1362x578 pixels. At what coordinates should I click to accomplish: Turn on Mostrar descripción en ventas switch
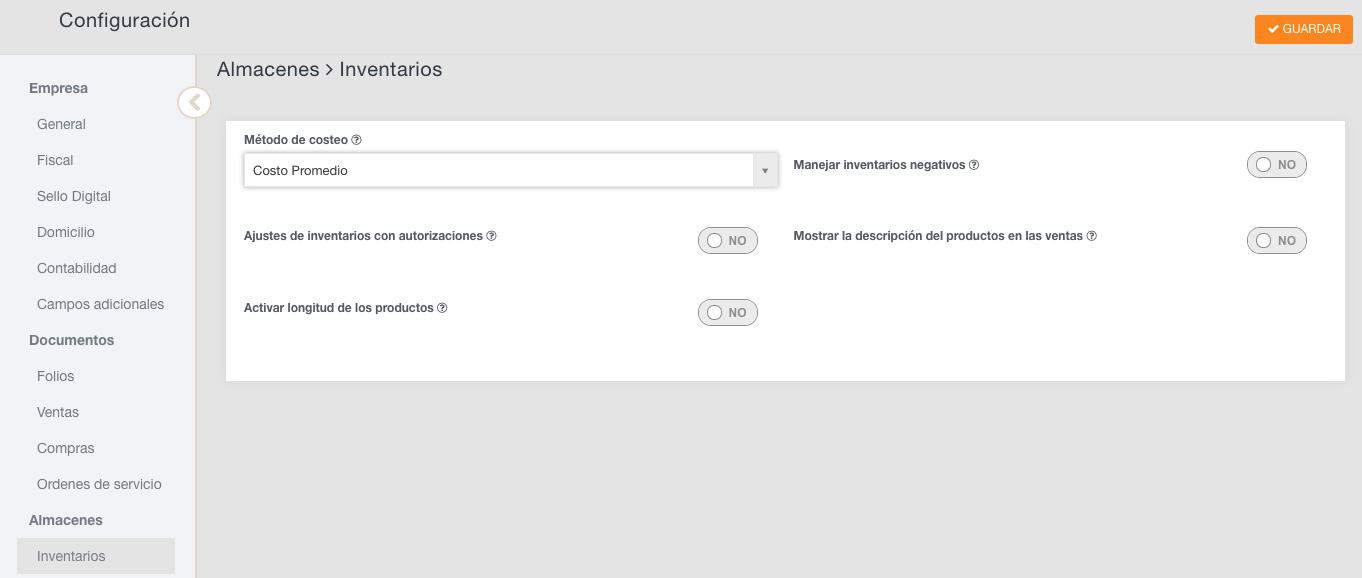pos(1276,241)
